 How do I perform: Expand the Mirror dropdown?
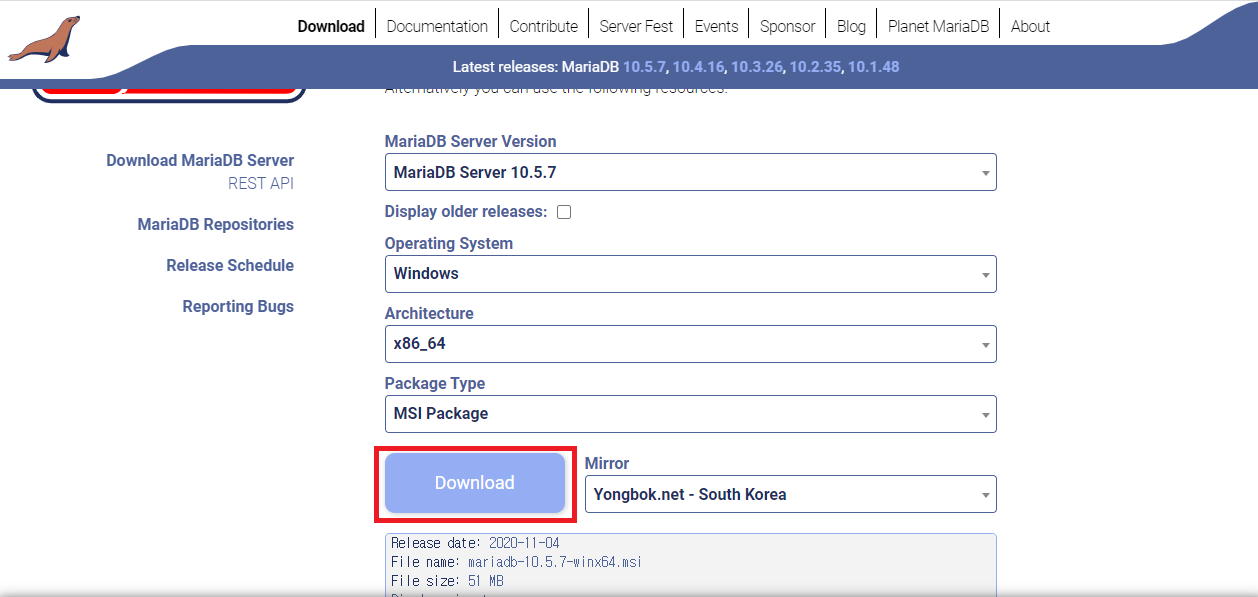coord(790,494)
